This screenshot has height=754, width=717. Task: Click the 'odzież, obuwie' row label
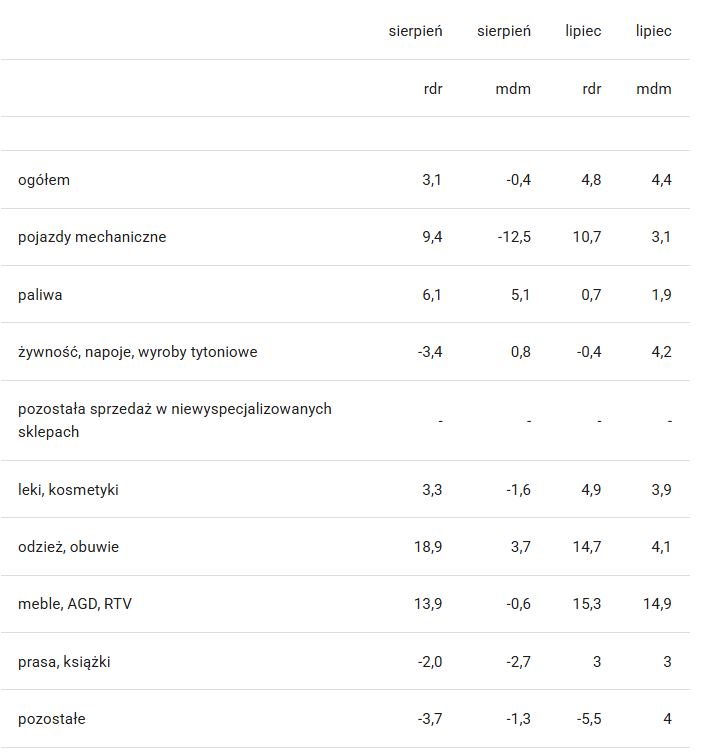tap(68, 547)
